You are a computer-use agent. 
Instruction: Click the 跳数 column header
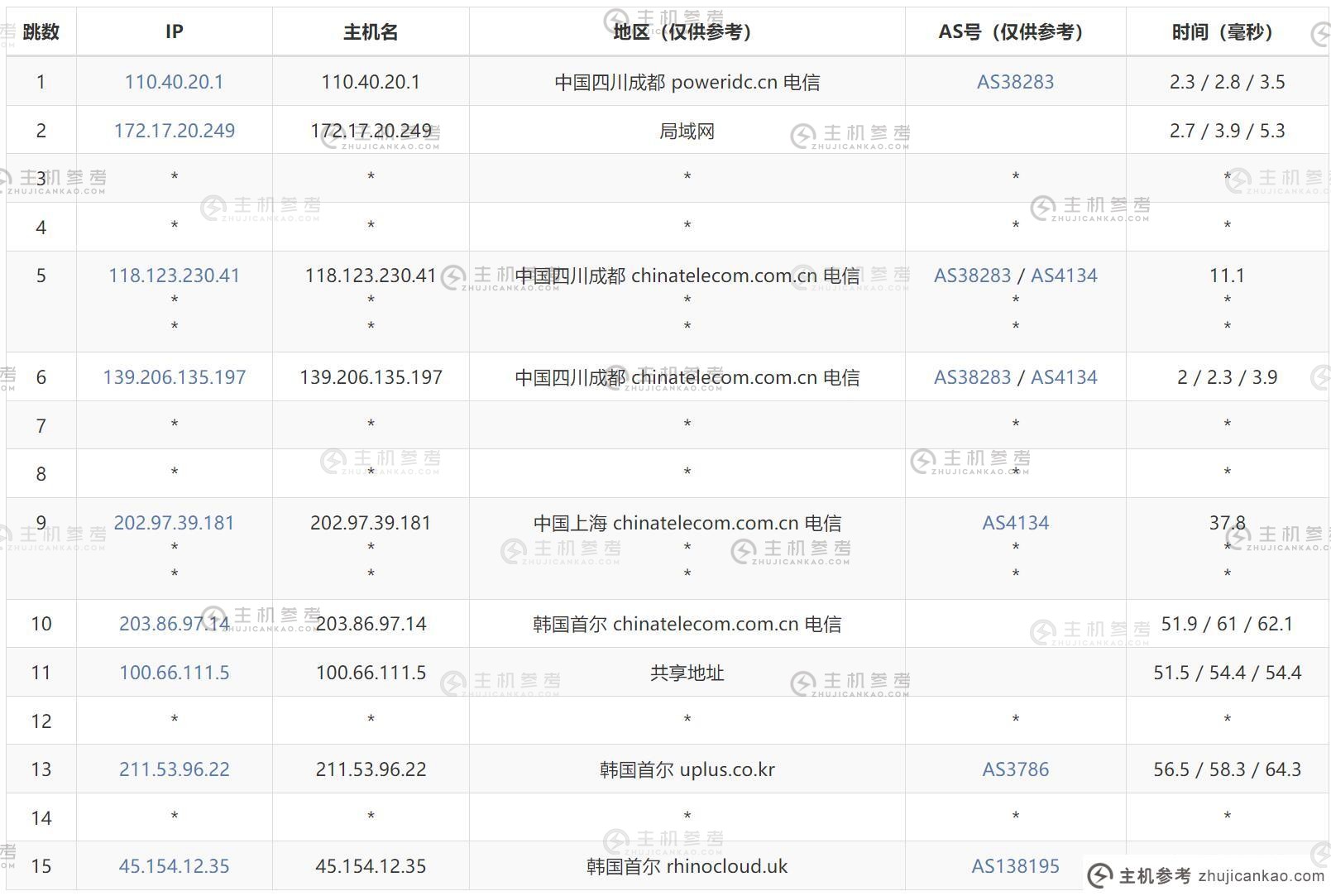41,31
